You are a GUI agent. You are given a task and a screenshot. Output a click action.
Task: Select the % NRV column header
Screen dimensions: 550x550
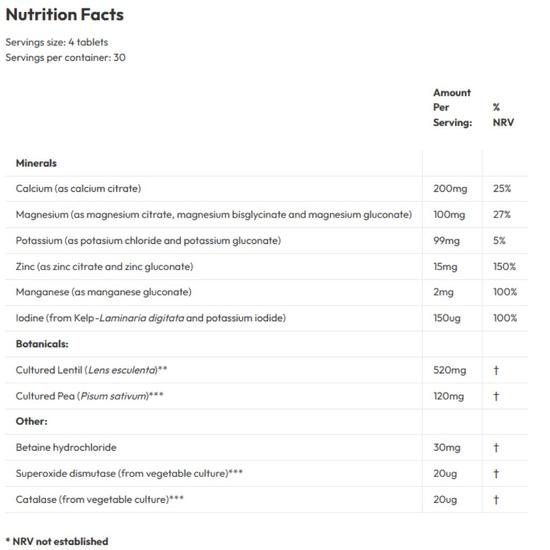tap(503, 115)
